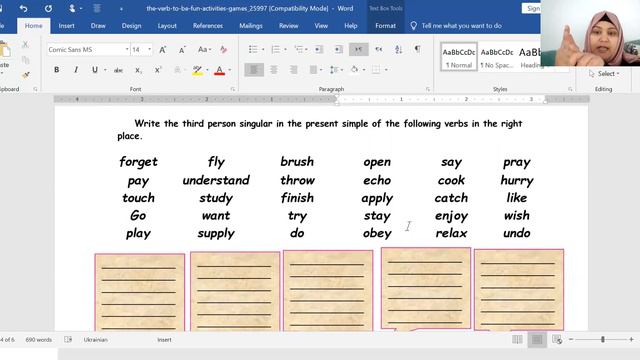Switch to Read Mode view icon

point(517,340)
